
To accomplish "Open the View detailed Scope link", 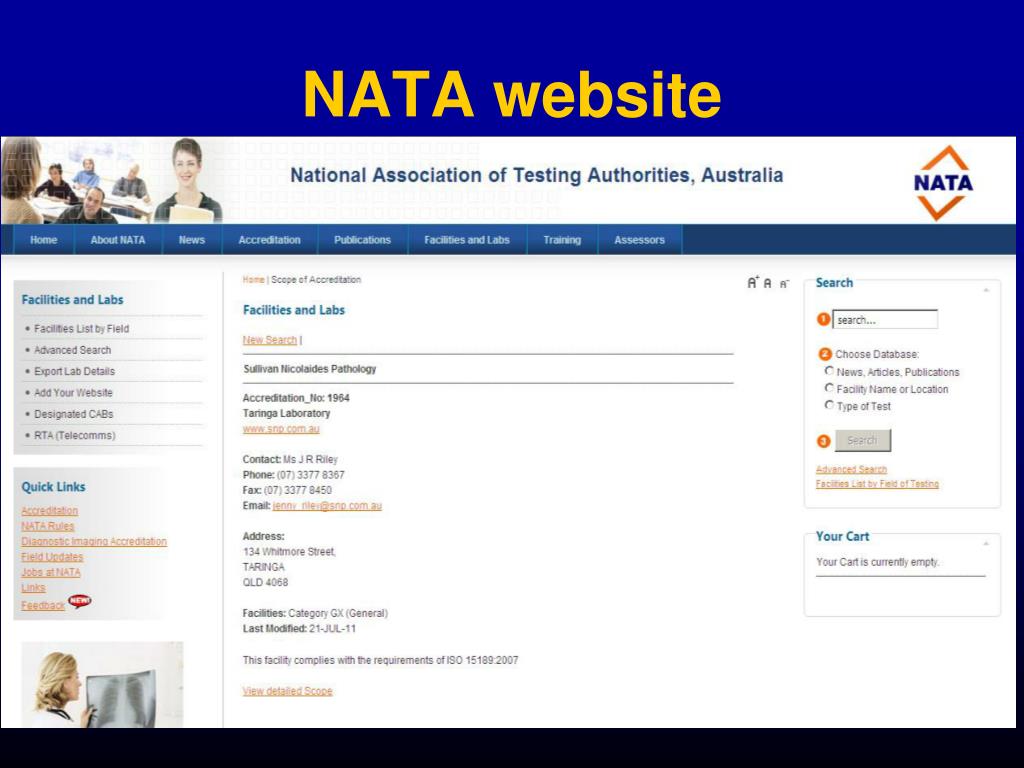I will 287,690.
